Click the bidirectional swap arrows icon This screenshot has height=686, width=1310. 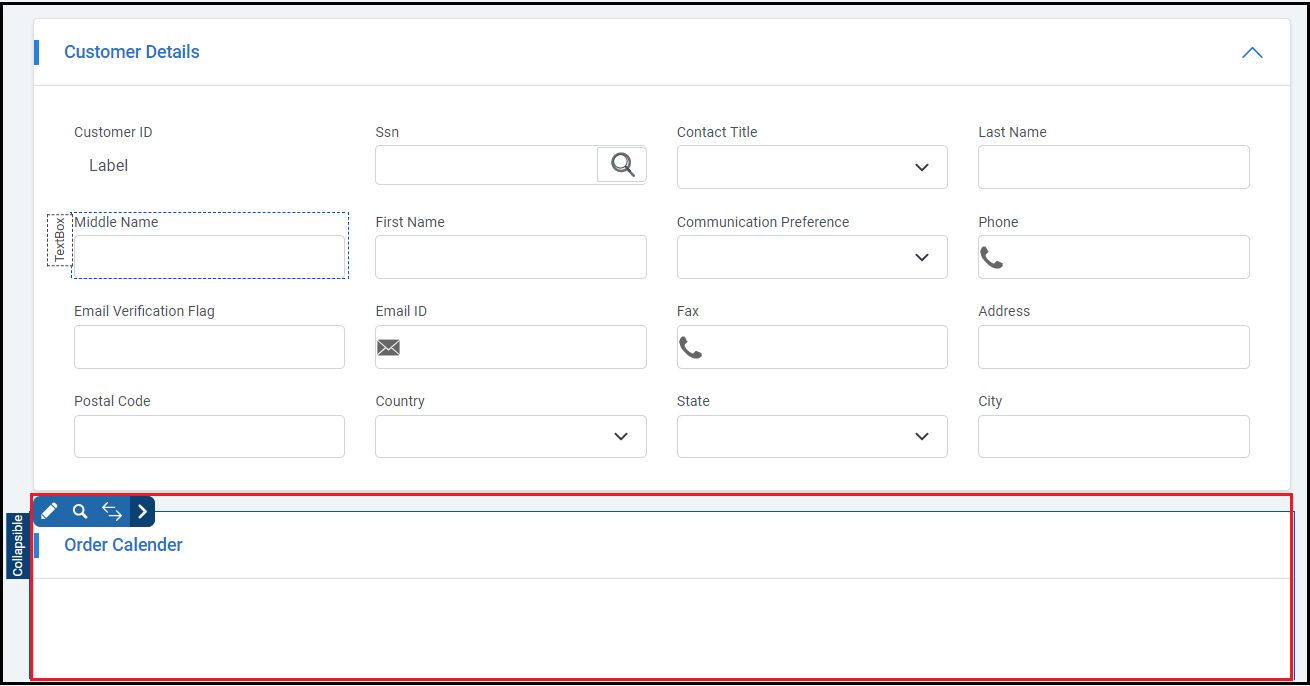point(112,511)
